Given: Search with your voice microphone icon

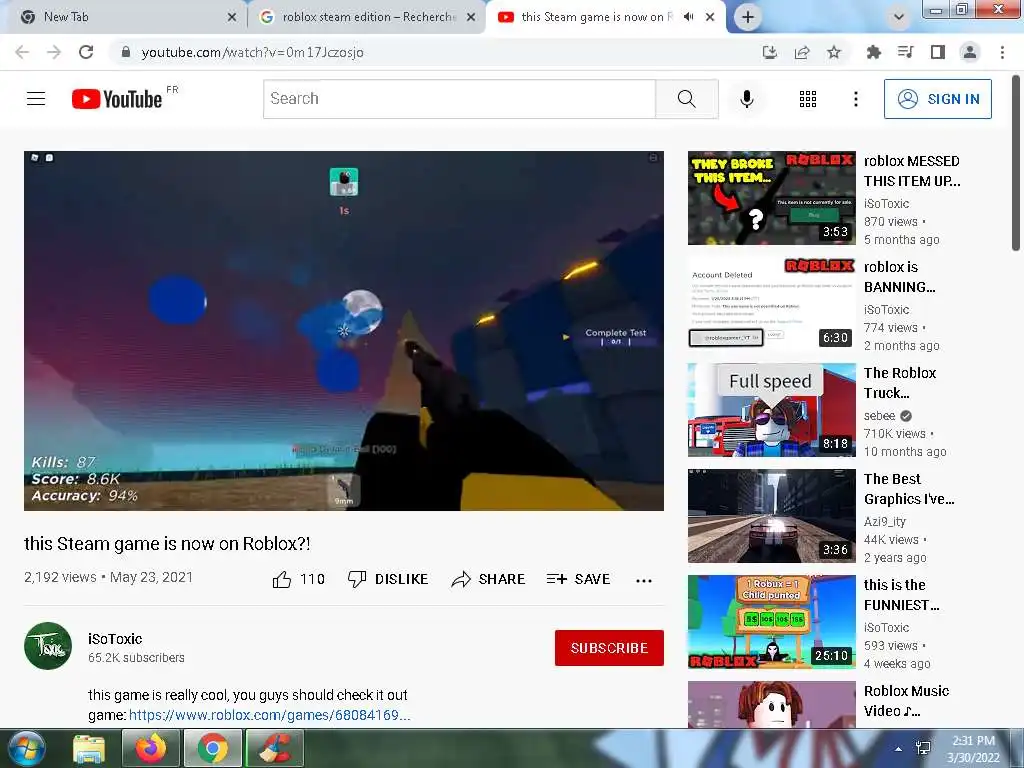Looking at the screenshot, I should (x=746, y=99).
